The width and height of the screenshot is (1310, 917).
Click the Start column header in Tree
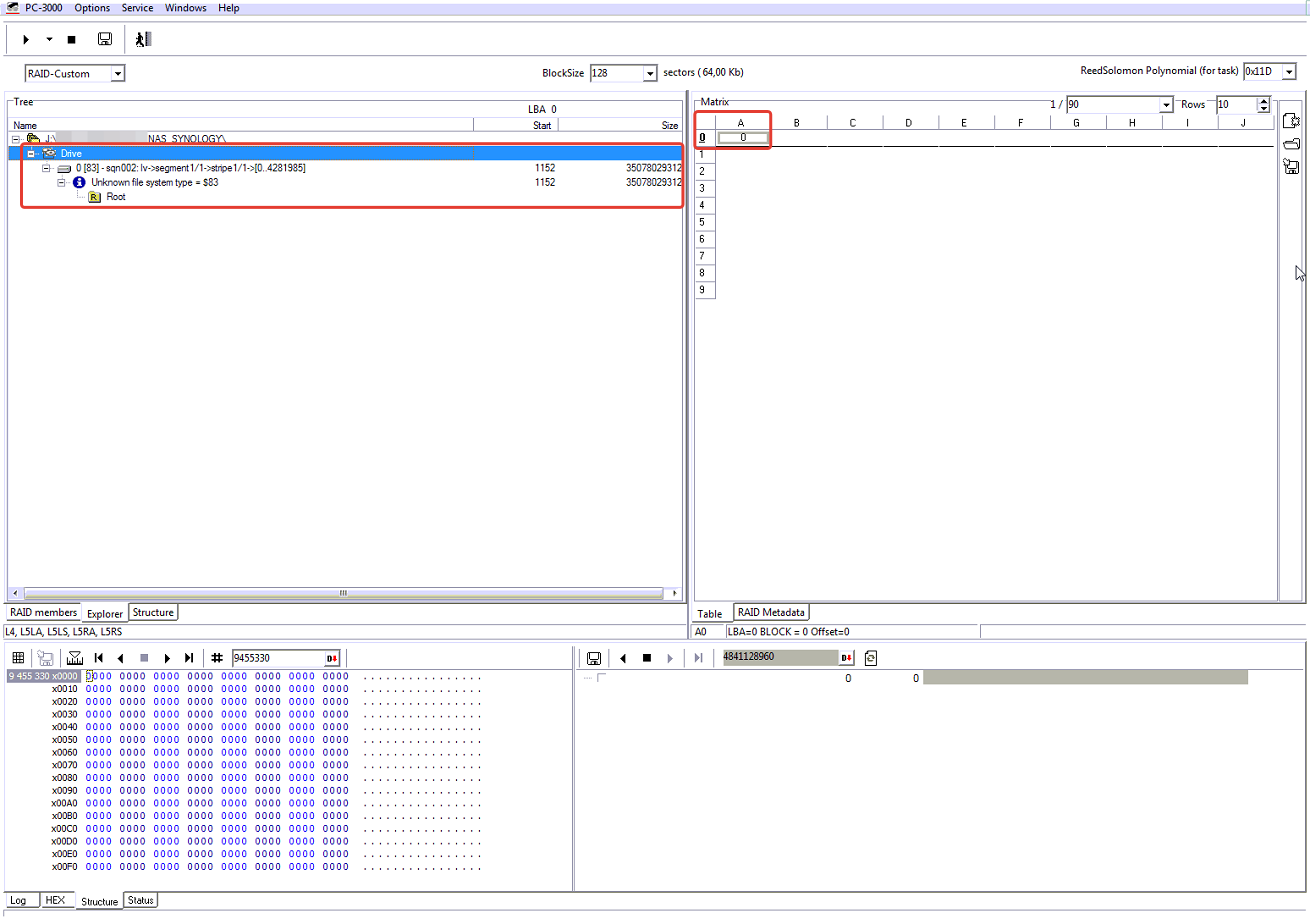click(515, 125)
